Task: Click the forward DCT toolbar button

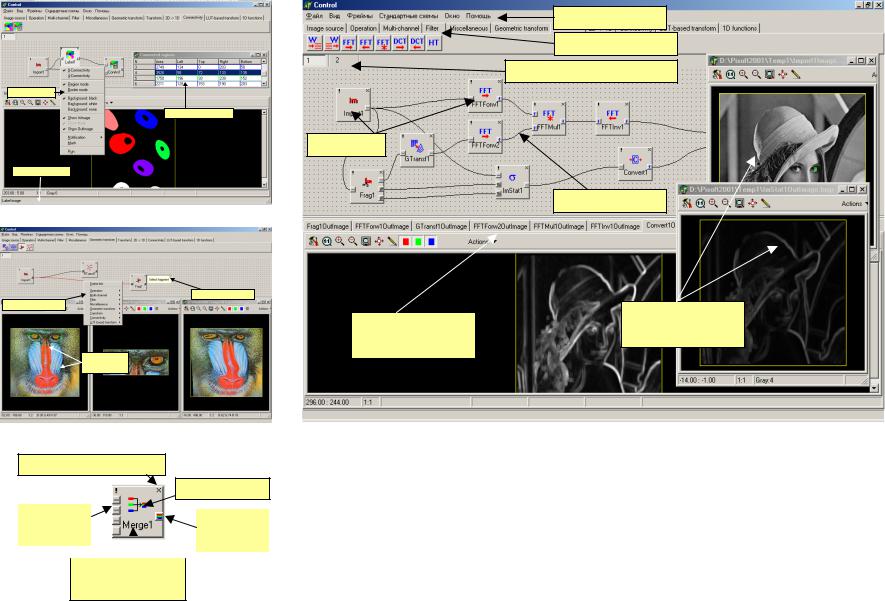Action: 400,43
